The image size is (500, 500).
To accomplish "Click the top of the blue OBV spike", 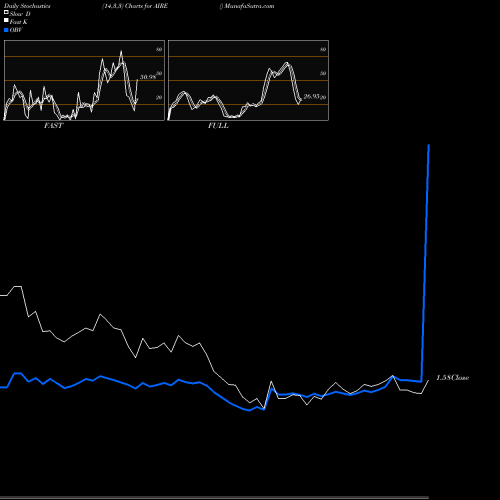I will click(429, 145).
